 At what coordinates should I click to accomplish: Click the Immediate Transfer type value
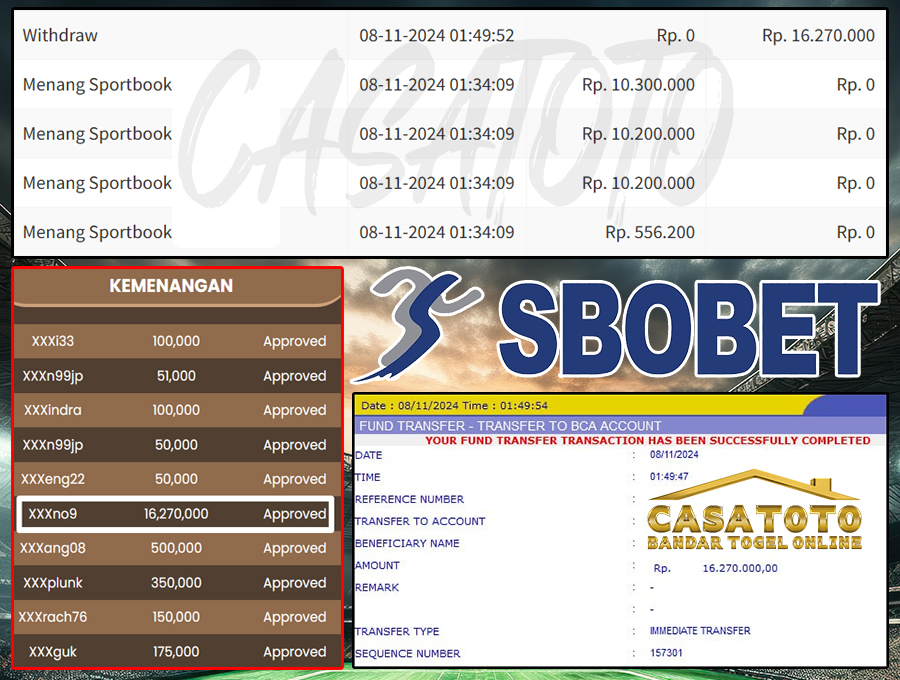[700, 631]
